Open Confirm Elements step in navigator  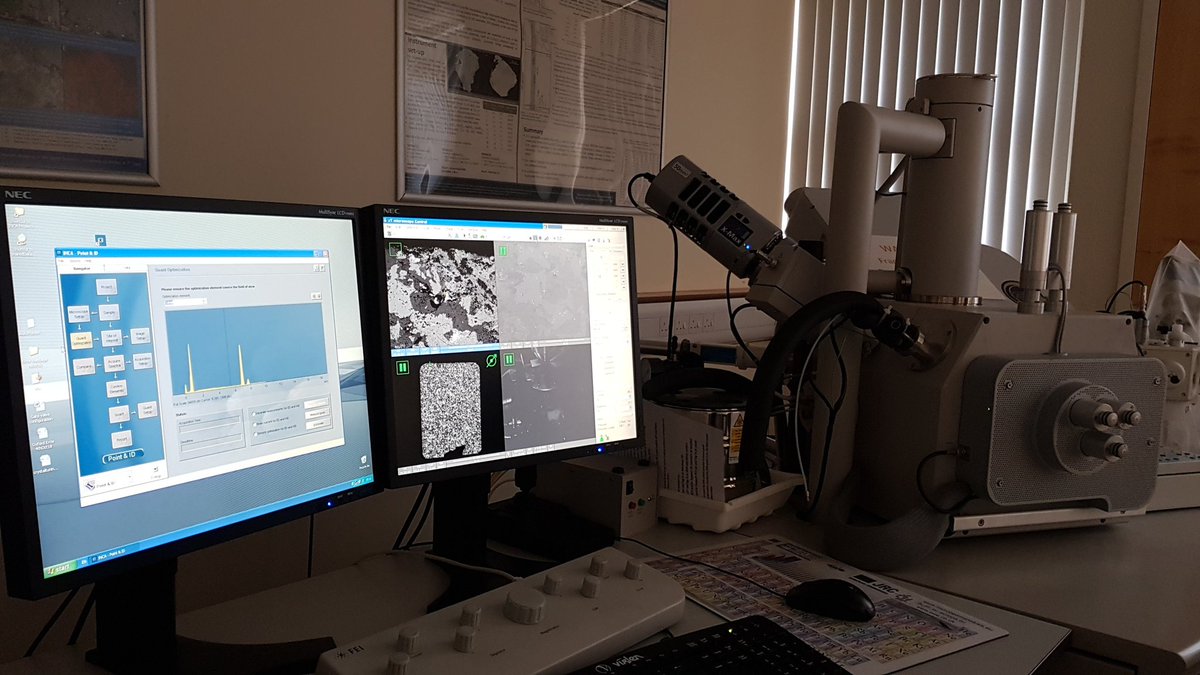pos(117,389)
